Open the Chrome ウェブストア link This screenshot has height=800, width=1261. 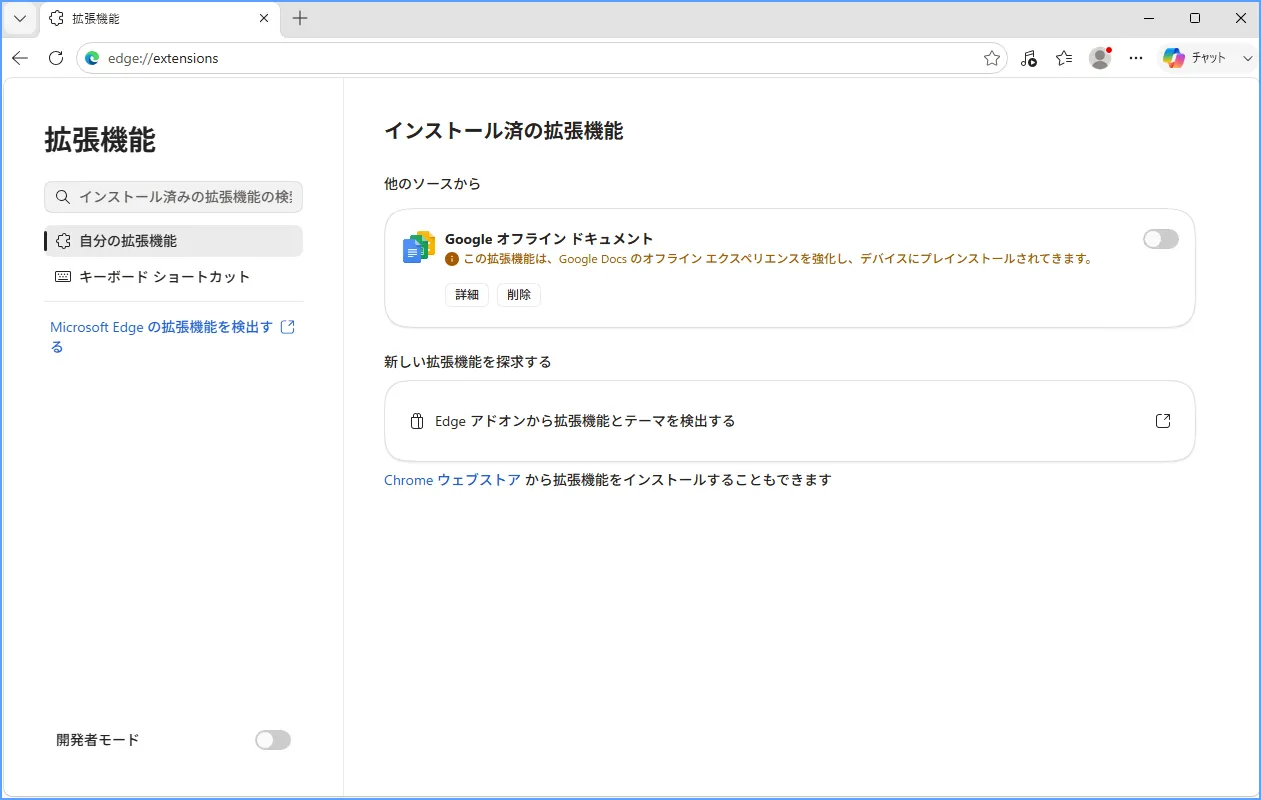tap(452, 480)
